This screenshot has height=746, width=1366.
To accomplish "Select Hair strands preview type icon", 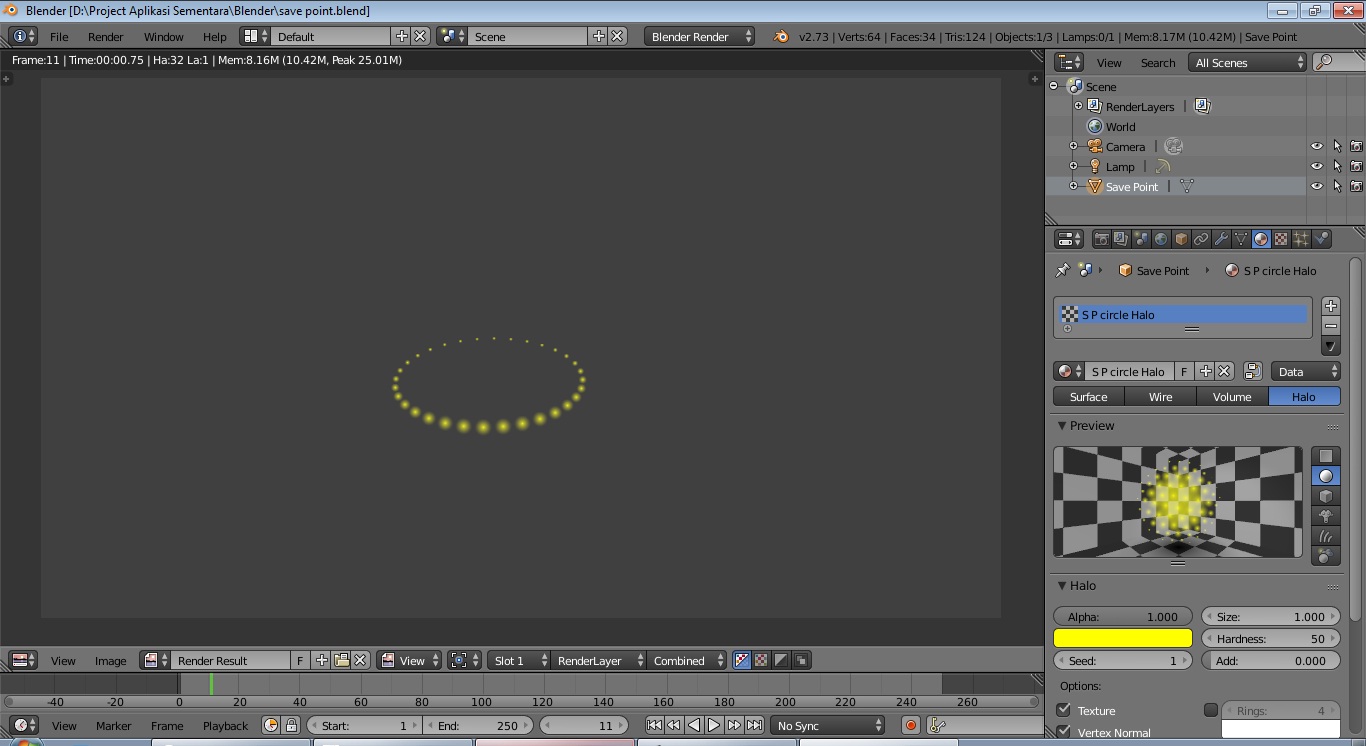I will click(1326, 536).
